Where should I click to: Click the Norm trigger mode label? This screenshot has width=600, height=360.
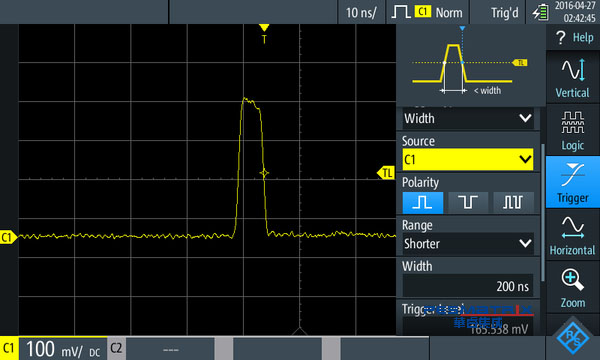click(449, 13)
